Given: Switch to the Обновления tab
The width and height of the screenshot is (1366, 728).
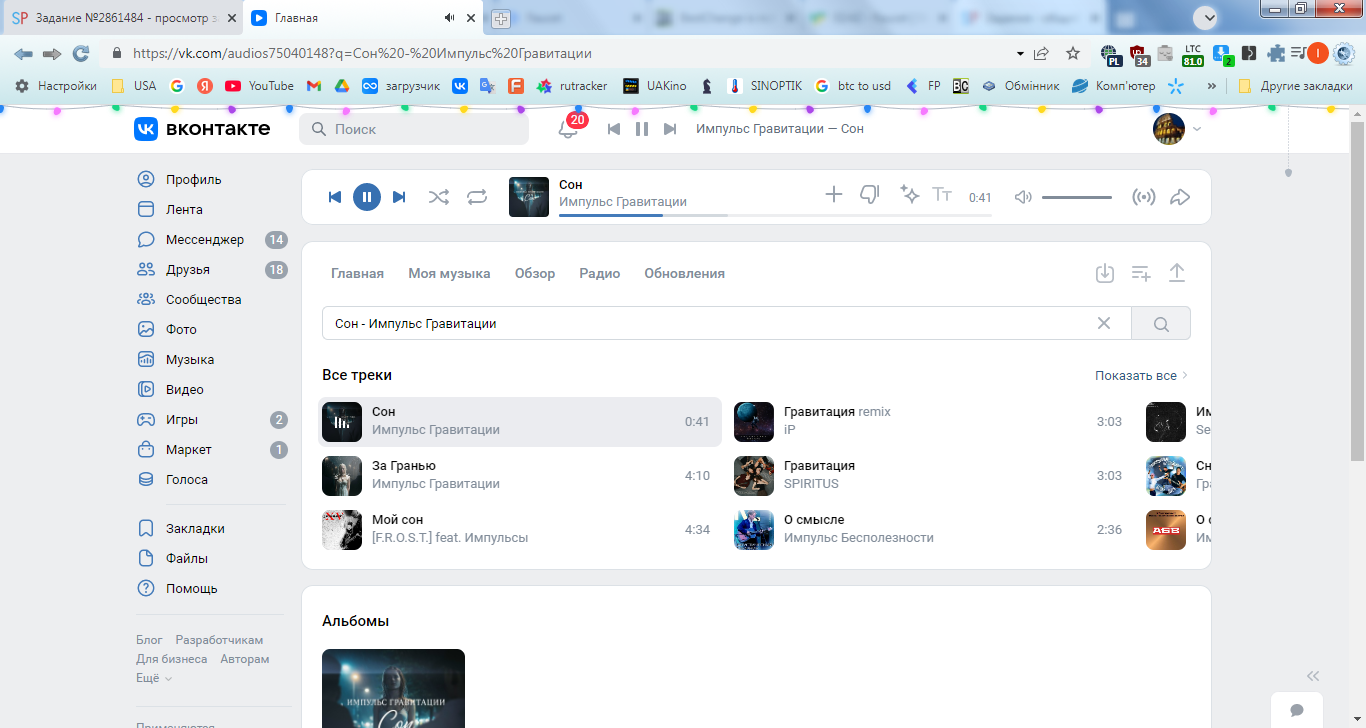Looking at the screenshot, I should pos(684,274).
